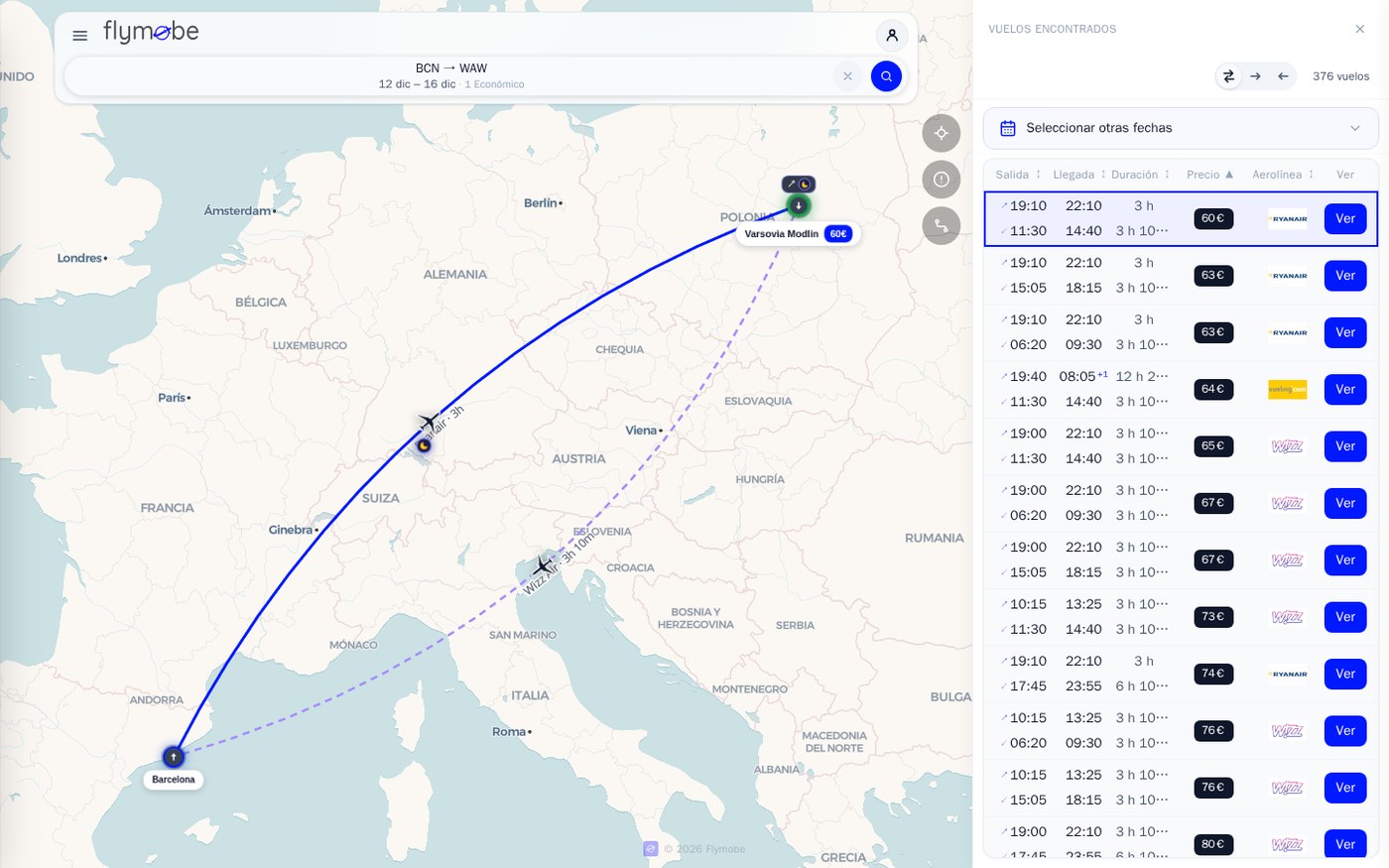The width and height of the screenshot is (1389, 868).
Task: Click the Ryanair airplane icon on blue route
Action: 429,422
